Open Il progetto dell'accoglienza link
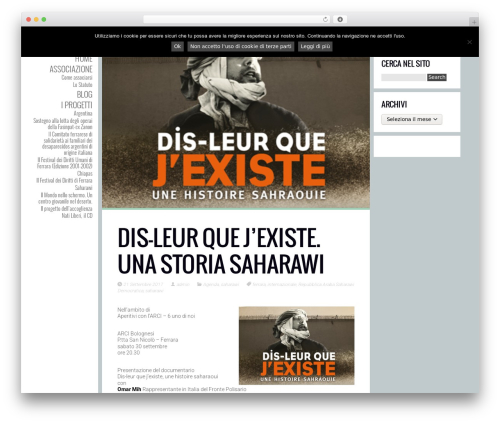The height and width of the screenshot is (423, 500). point(67,209)
